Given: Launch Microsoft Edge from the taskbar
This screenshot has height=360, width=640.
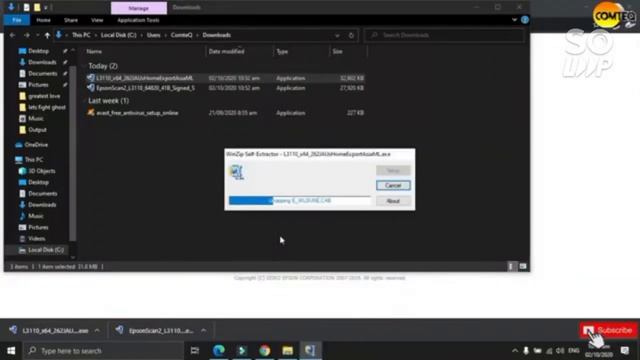Looking at the screenshot, I should [219, 351].
